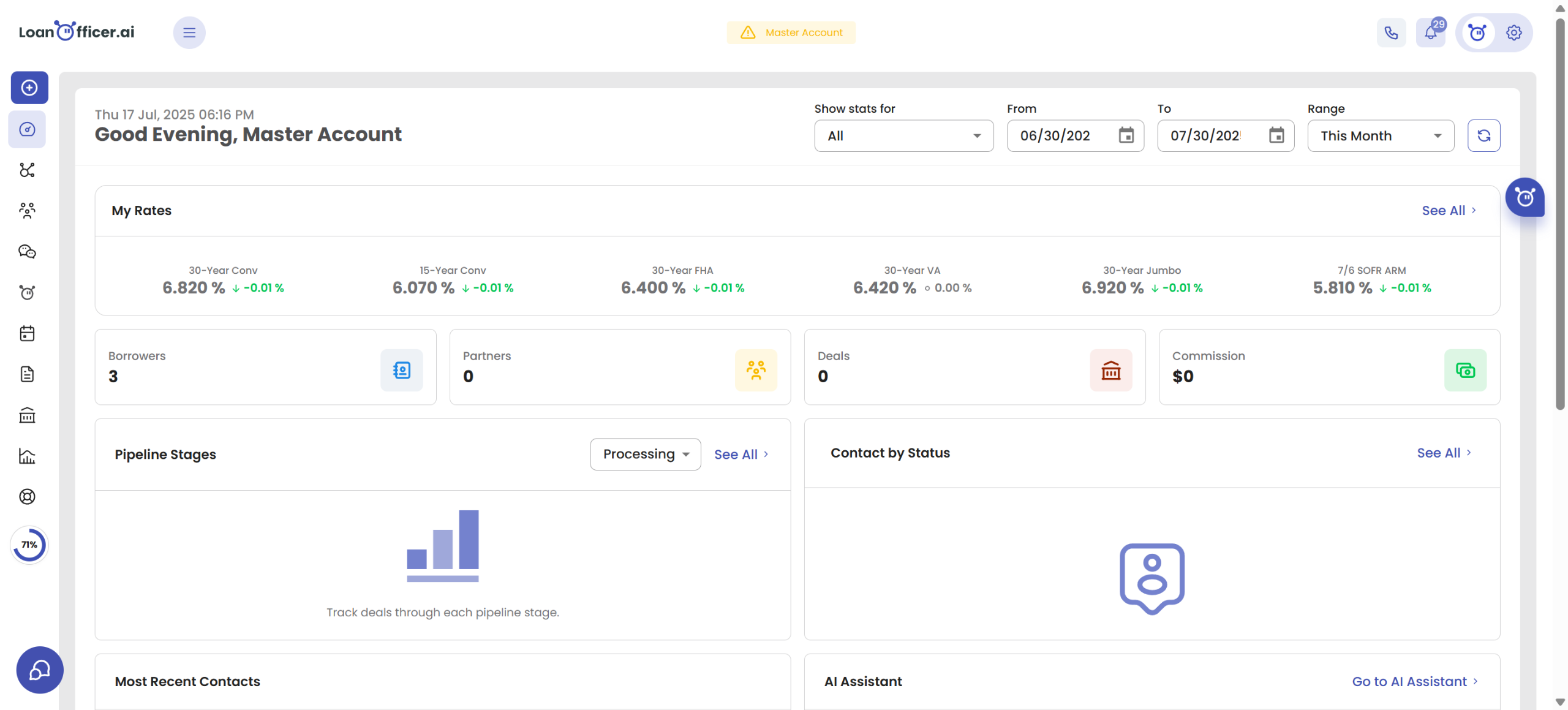Click See All in My Rates
1568x710 pixels.
pyautogui.click(x=1448, y=210)
